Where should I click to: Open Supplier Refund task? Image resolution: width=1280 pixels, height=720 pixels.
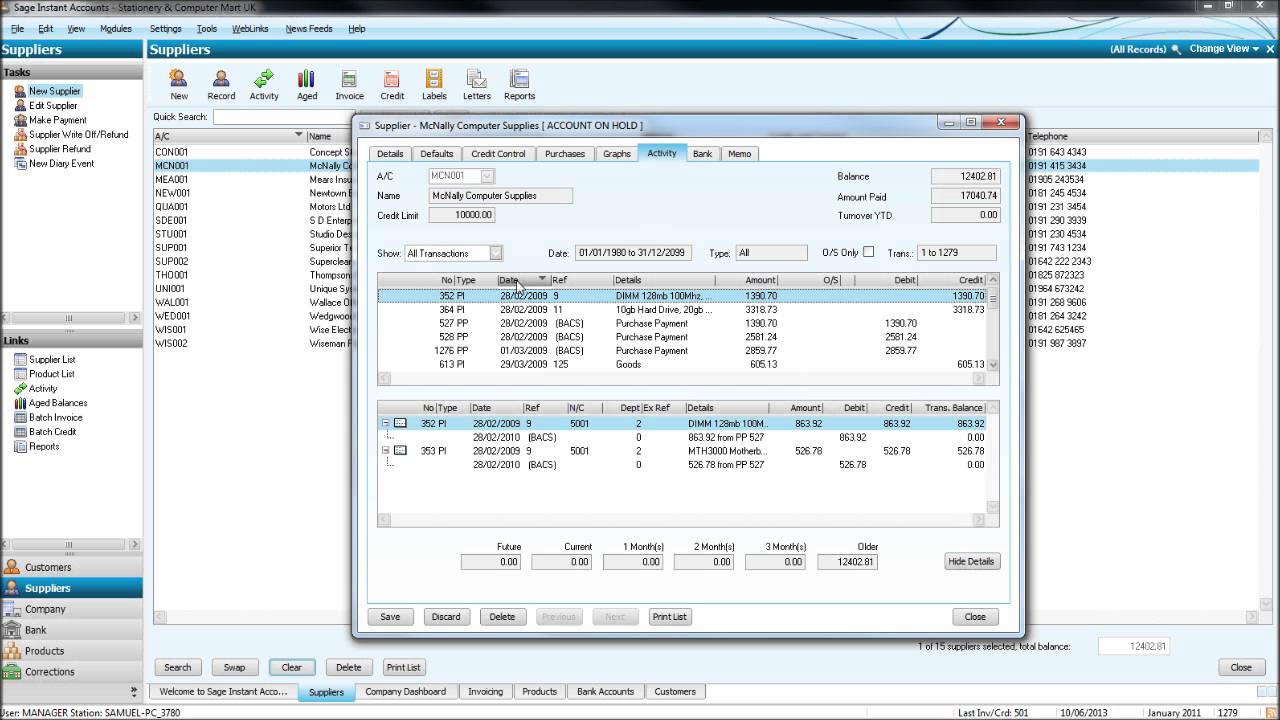(60, 149)
